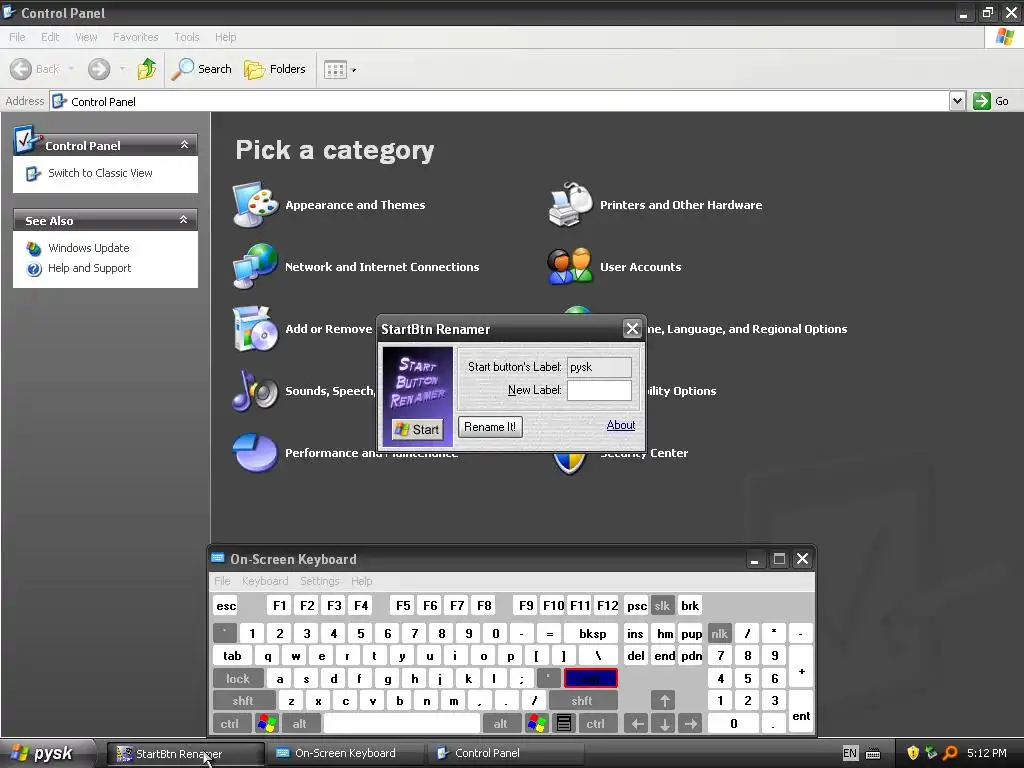Screen dimensions: 1024x768
Task: Click the left arrow key
Action: click(637, 724)
